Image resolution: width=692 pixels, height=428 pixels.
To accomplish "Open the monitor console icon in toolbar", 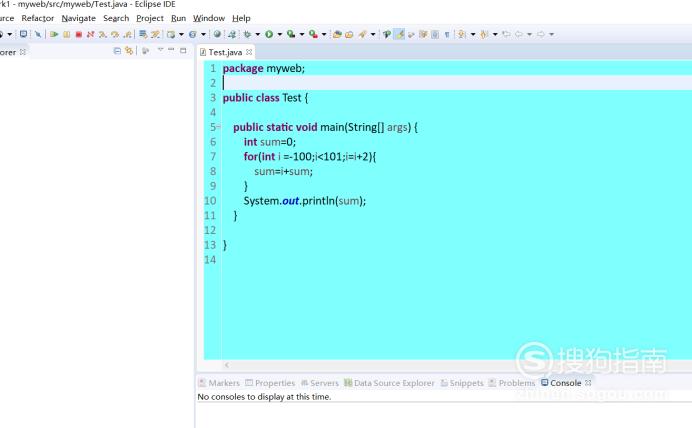I will coord(23,34).
